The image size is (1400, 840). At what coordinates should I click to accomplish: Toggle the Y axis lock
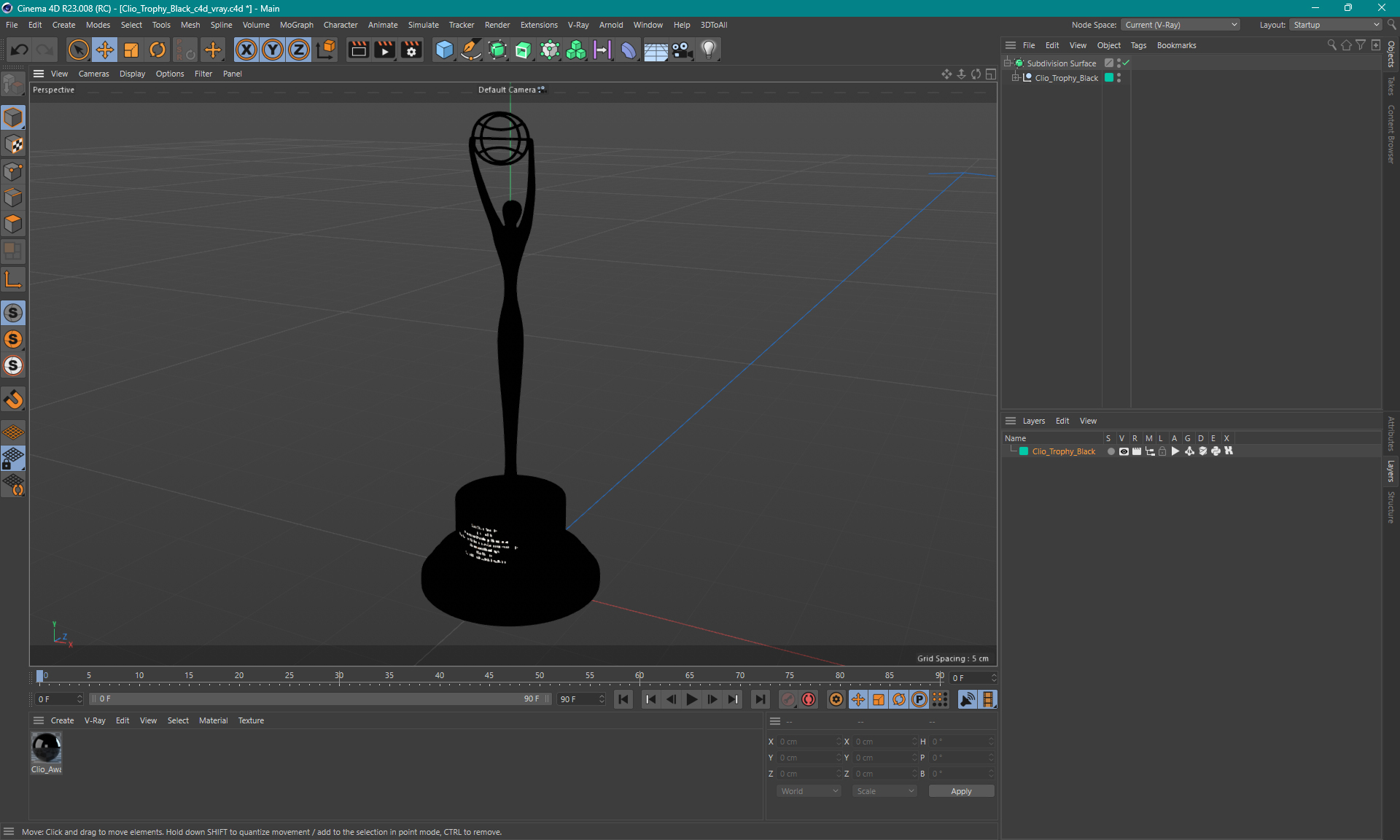coord(273,50)
